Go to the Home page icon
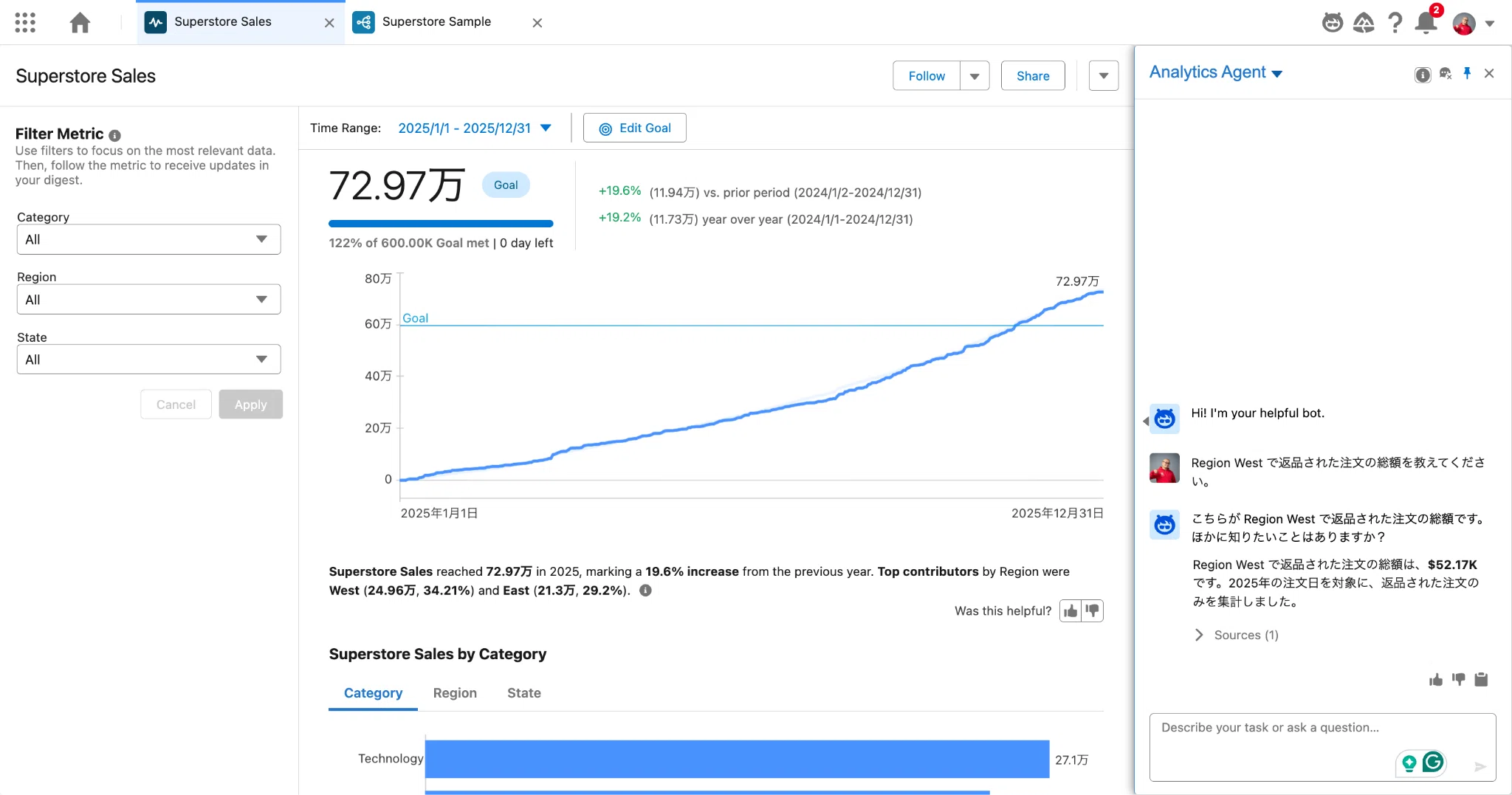This screenshot has width=1512, height=795. 80,22
